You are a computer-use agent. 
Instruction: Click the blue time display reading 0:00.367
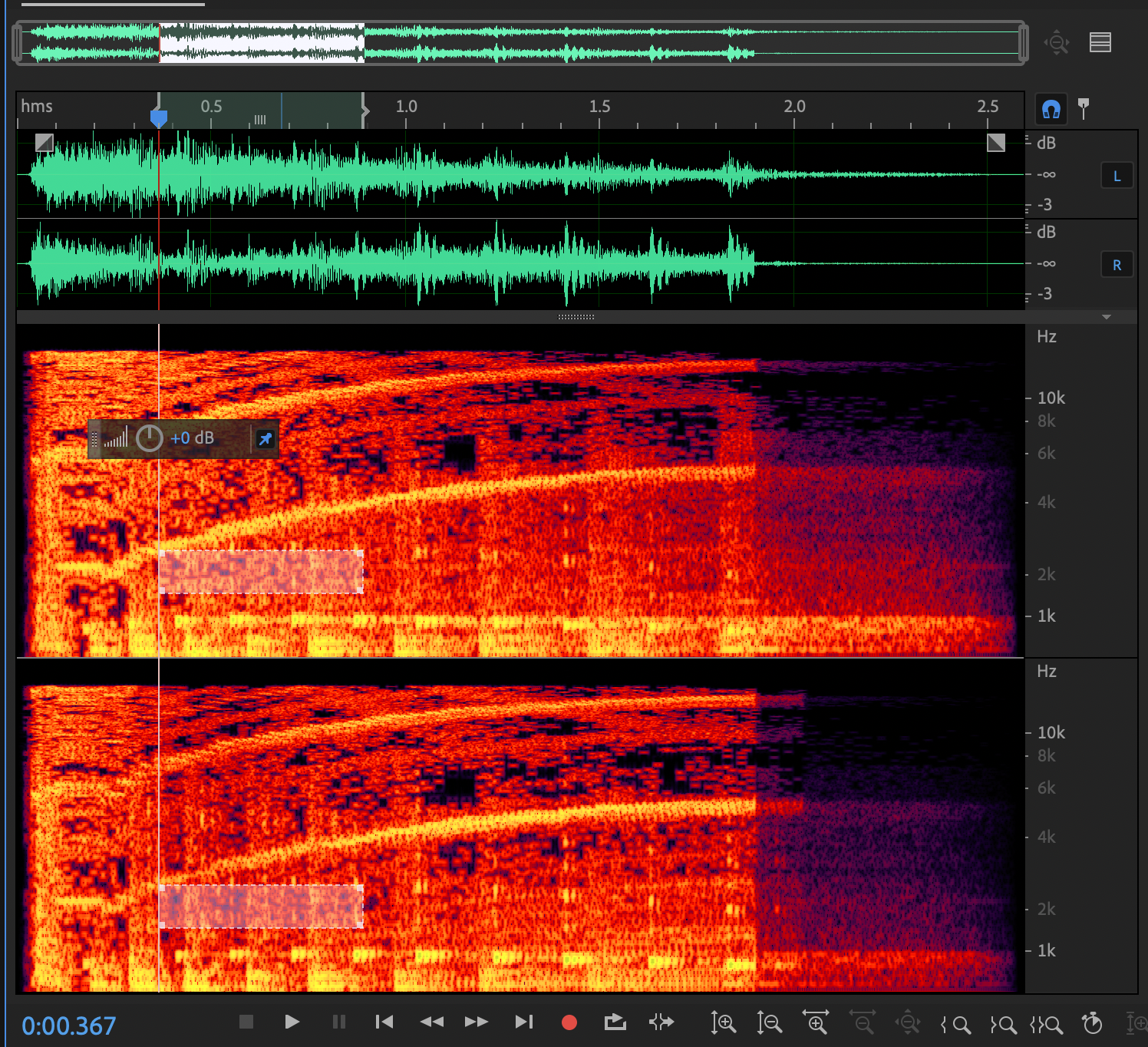68,1026
